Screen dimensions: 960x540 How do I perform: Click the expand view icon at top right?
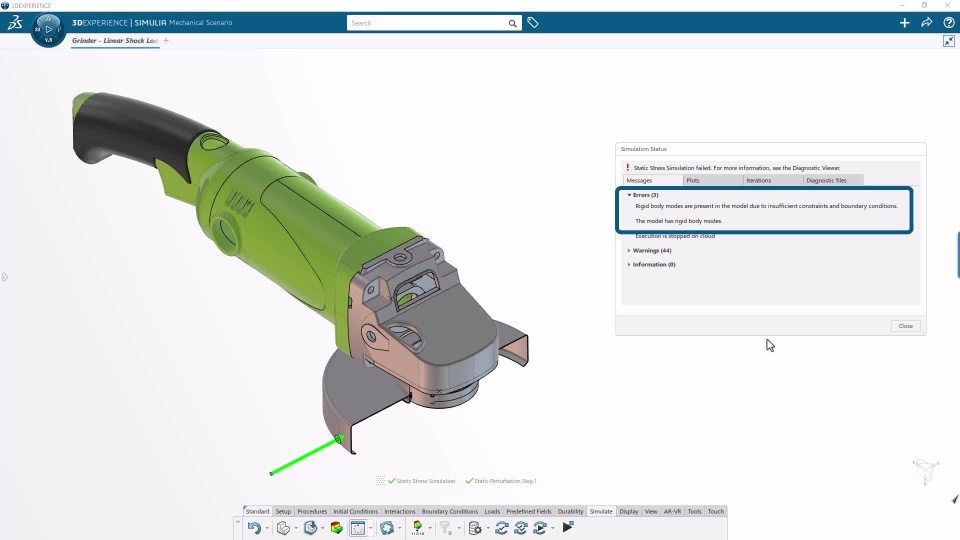tap(948, 41)
